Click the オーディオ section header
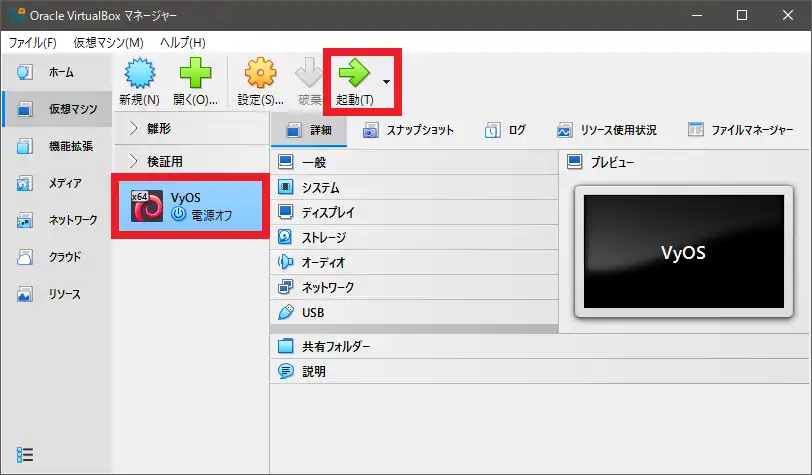Screen dimensions: 812x475 pos(414,262)
